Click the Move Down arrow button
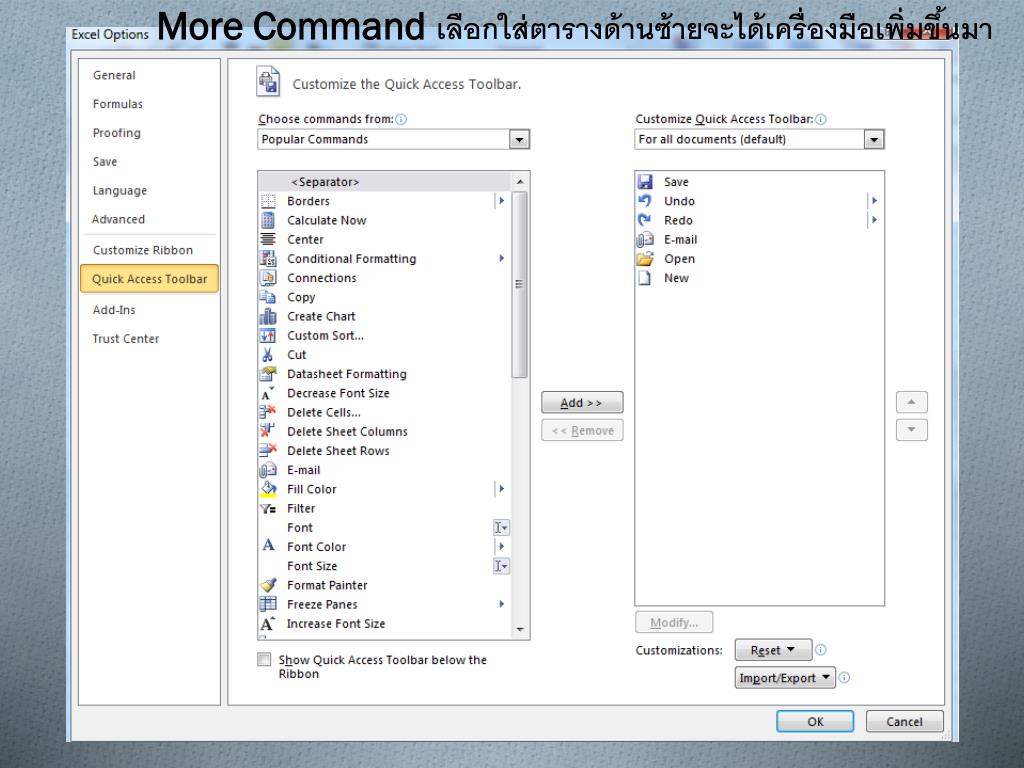 [912, 430]
